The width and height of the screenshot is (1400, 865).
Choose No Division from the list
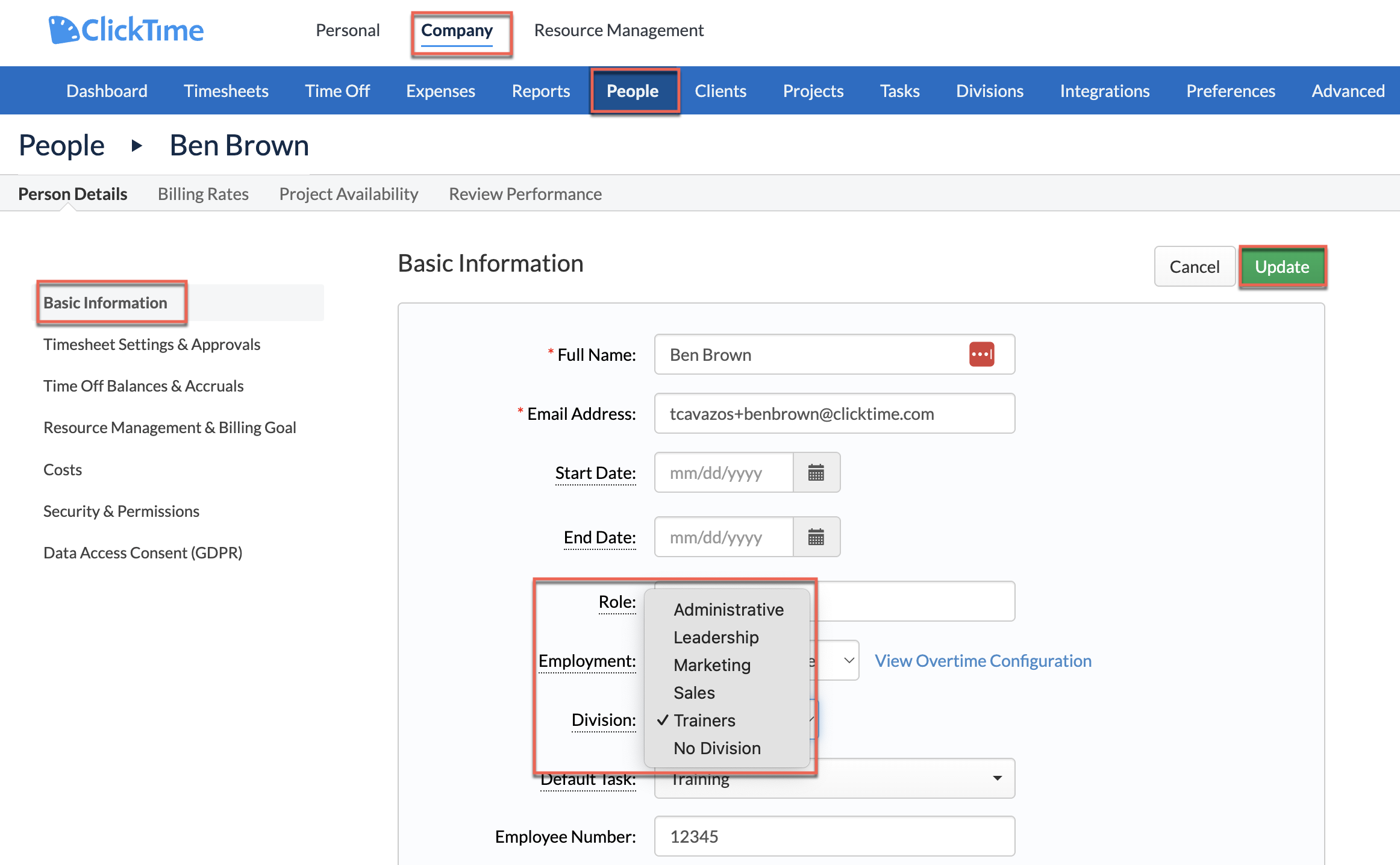pos(727,748)
